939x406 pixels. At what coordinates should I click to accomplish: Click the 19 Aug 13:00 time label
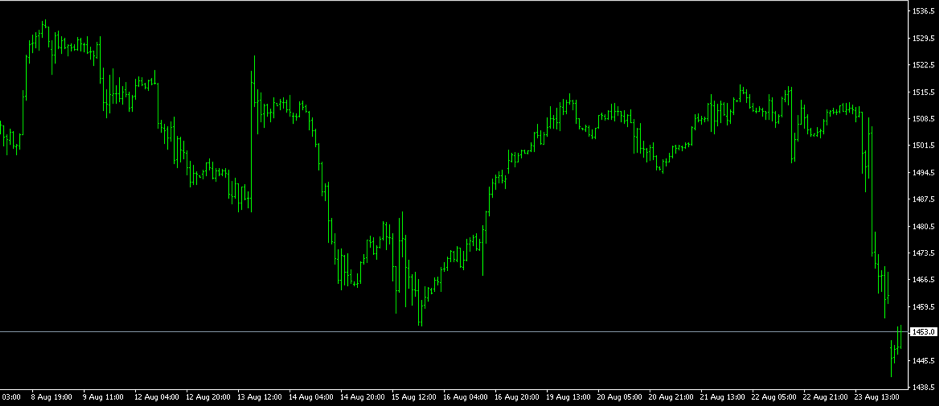coord(568,398)
